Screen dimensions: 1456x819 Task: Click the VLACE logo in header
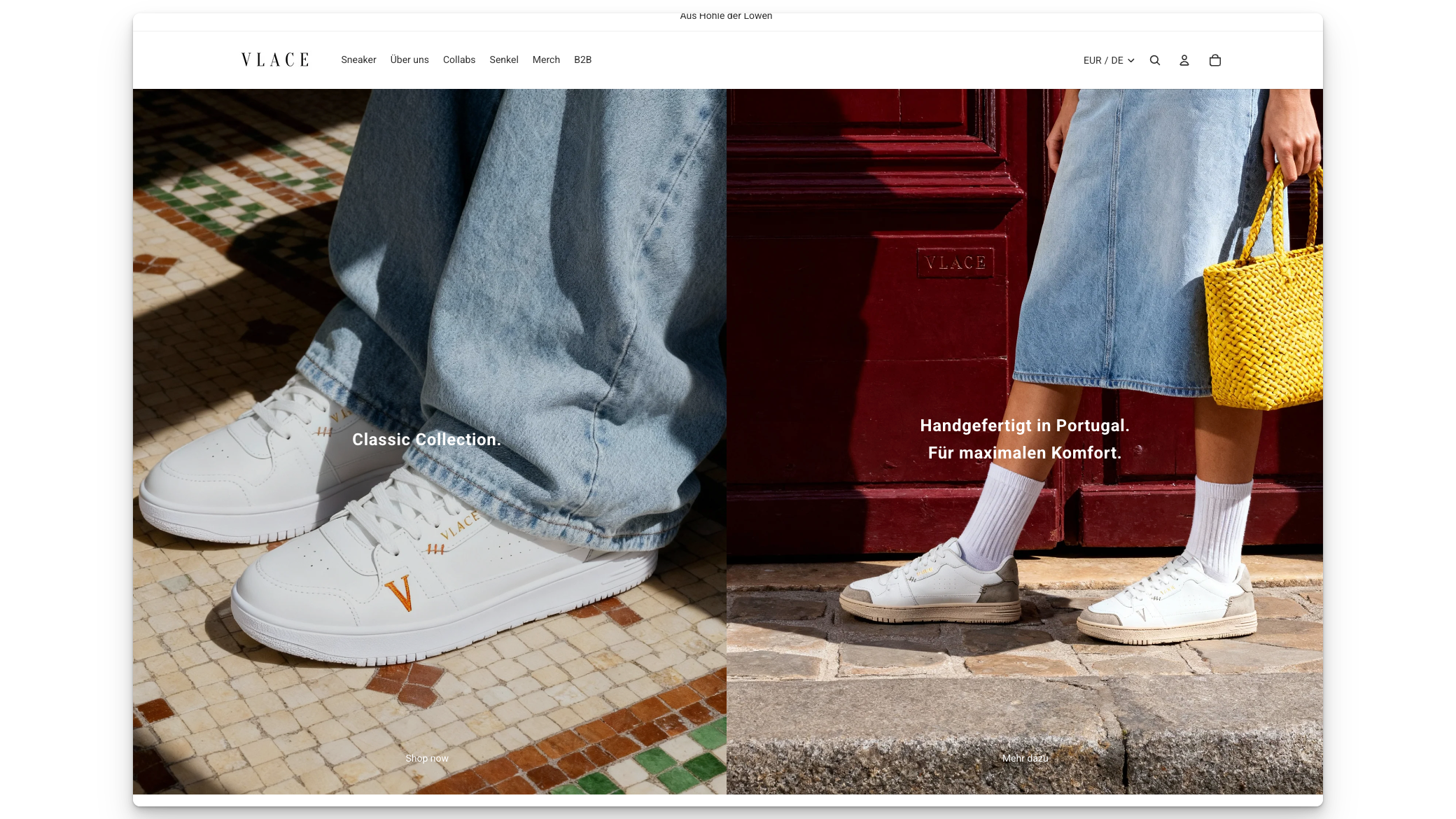(x=275, y=59)
